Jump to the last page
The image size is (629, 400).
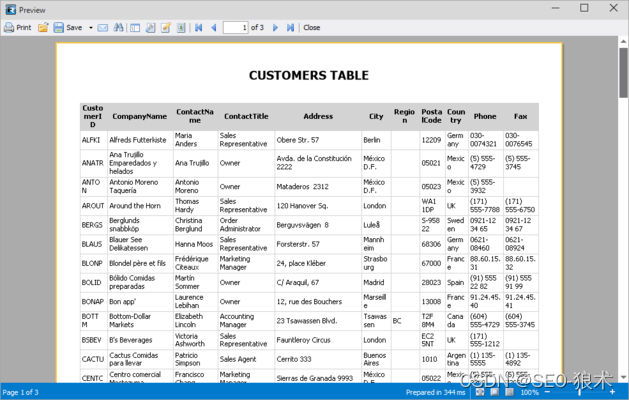click(290, 28)
